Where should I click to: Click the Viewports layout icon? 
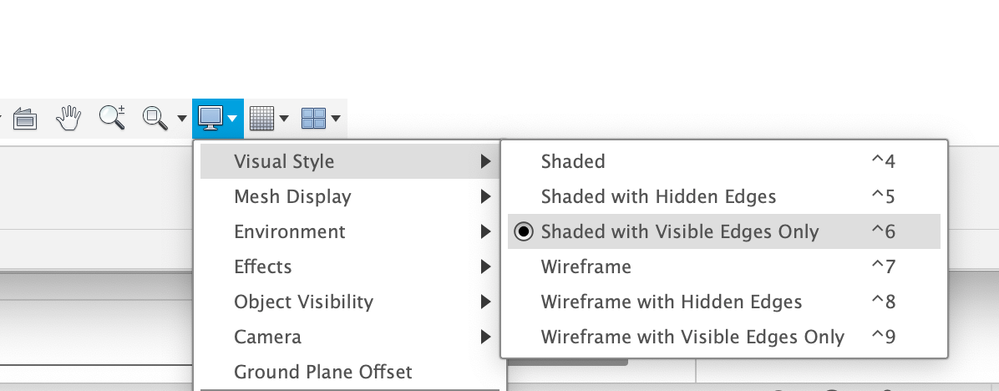tap(313, 118)
